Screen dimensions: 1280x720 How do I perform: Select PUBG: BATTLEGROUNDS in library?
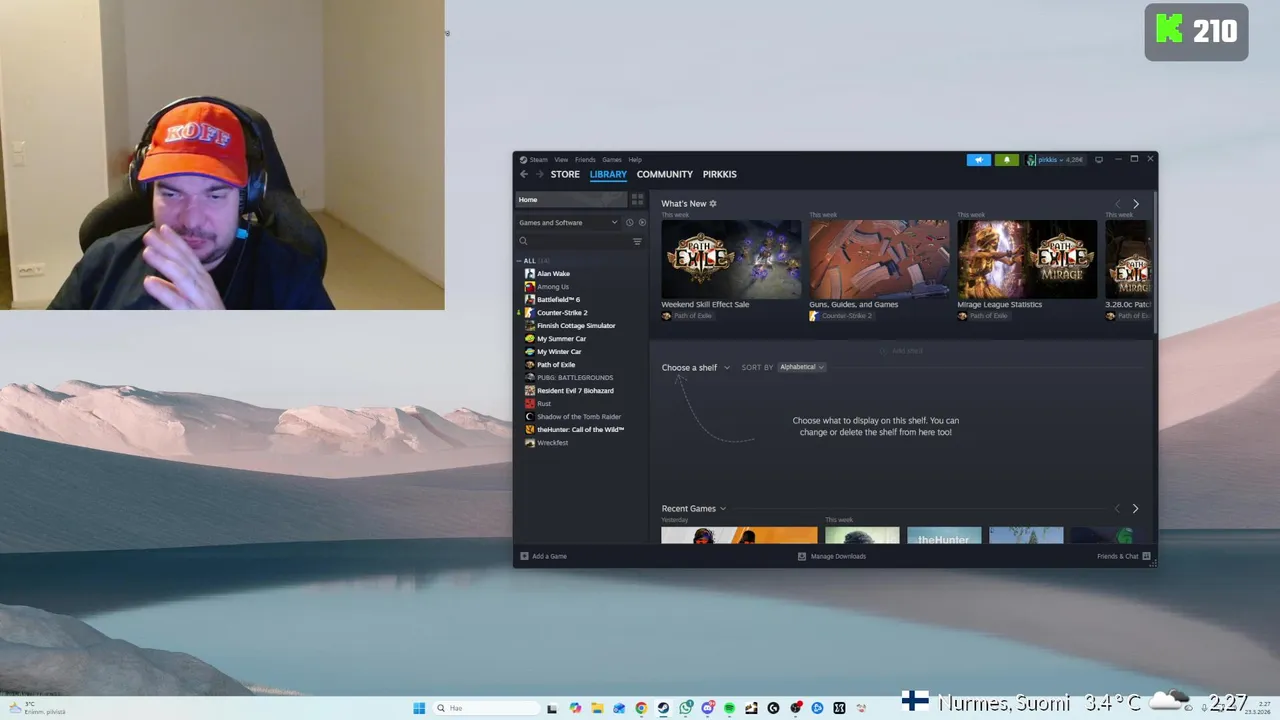(575, 378)
